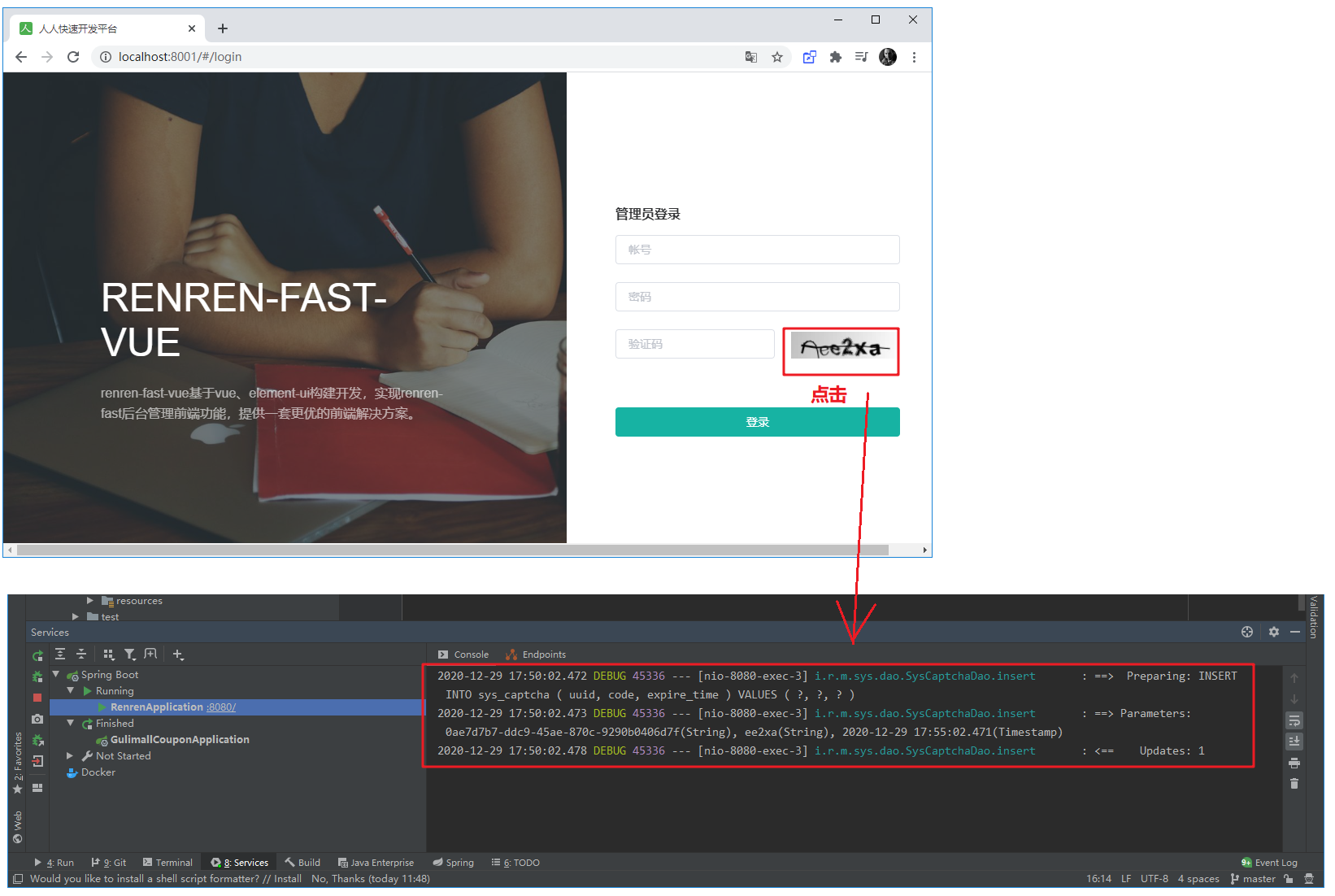Expand all services icon

coord(60,655)
